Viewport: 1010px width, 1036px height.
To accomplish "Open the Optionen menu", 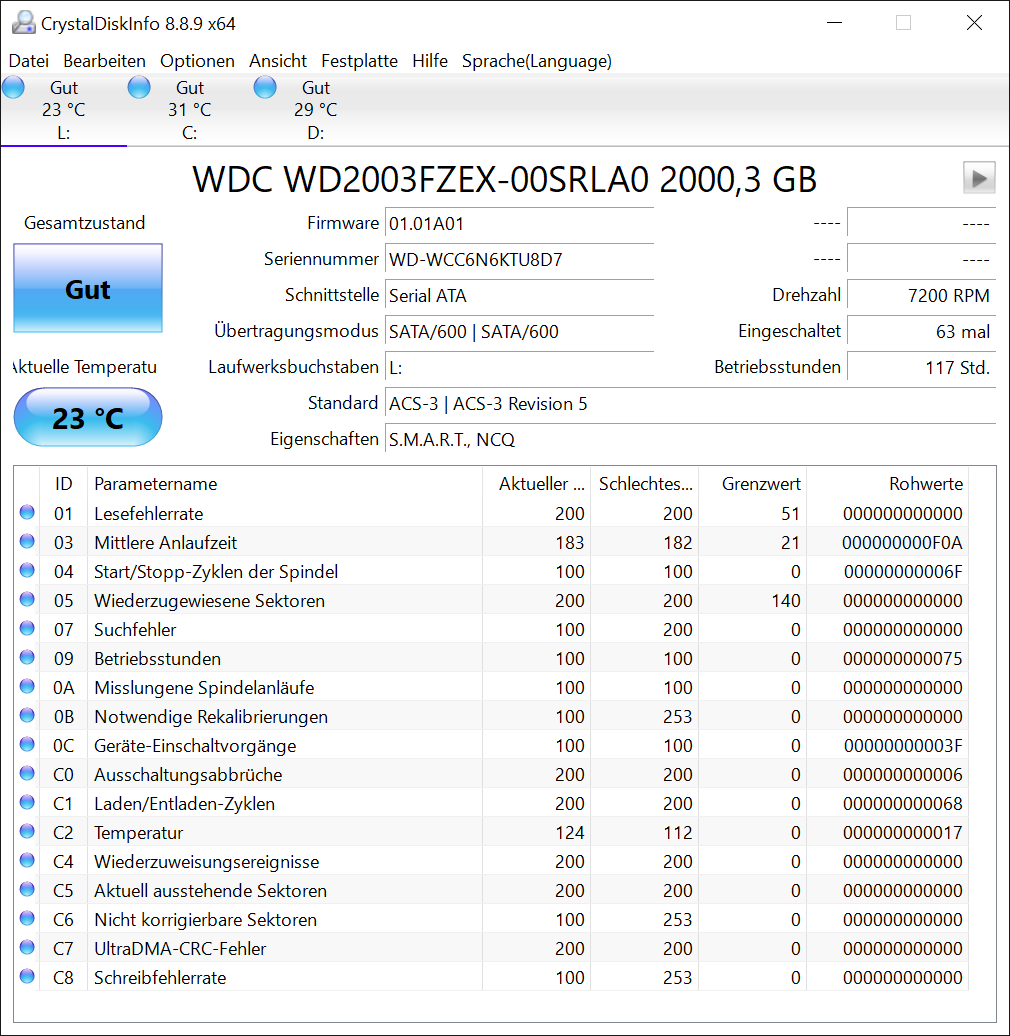I will [198, 61].
